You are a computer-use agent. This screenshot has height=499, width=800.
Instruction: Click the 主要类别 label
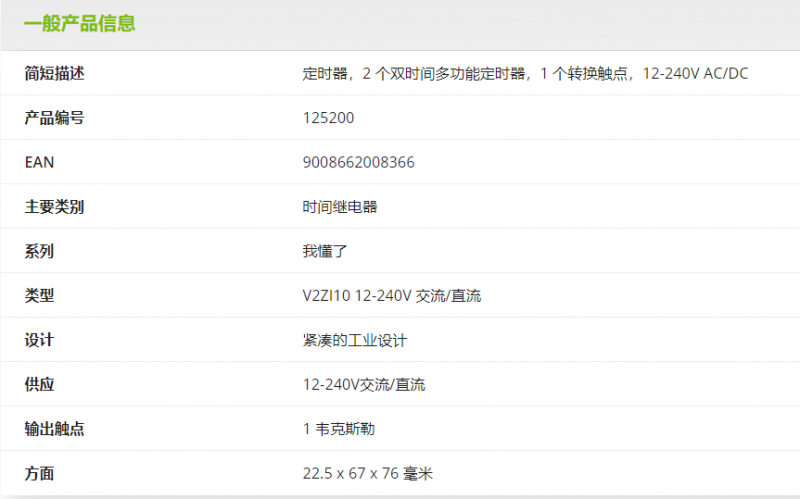pyautogui.click(x=54, y=207)
